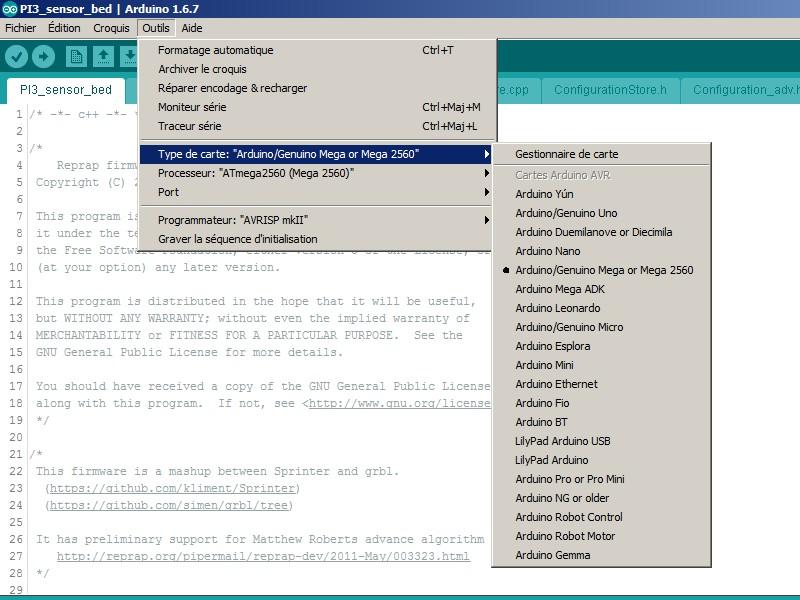Select LilyPad Arduino USB board
Image resolution: width=800 pixels, height=600 pixels.
[x=602, y=441]
